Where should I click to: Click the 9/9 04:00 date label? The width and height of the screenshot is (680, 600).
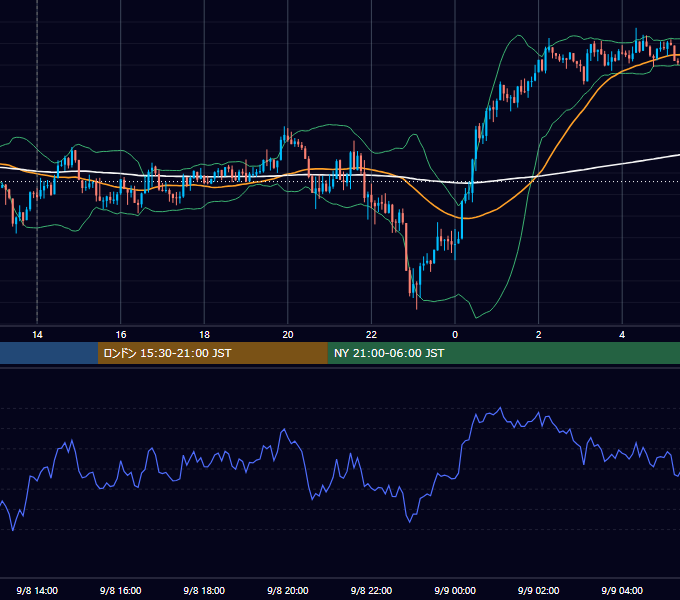point(622,590)
